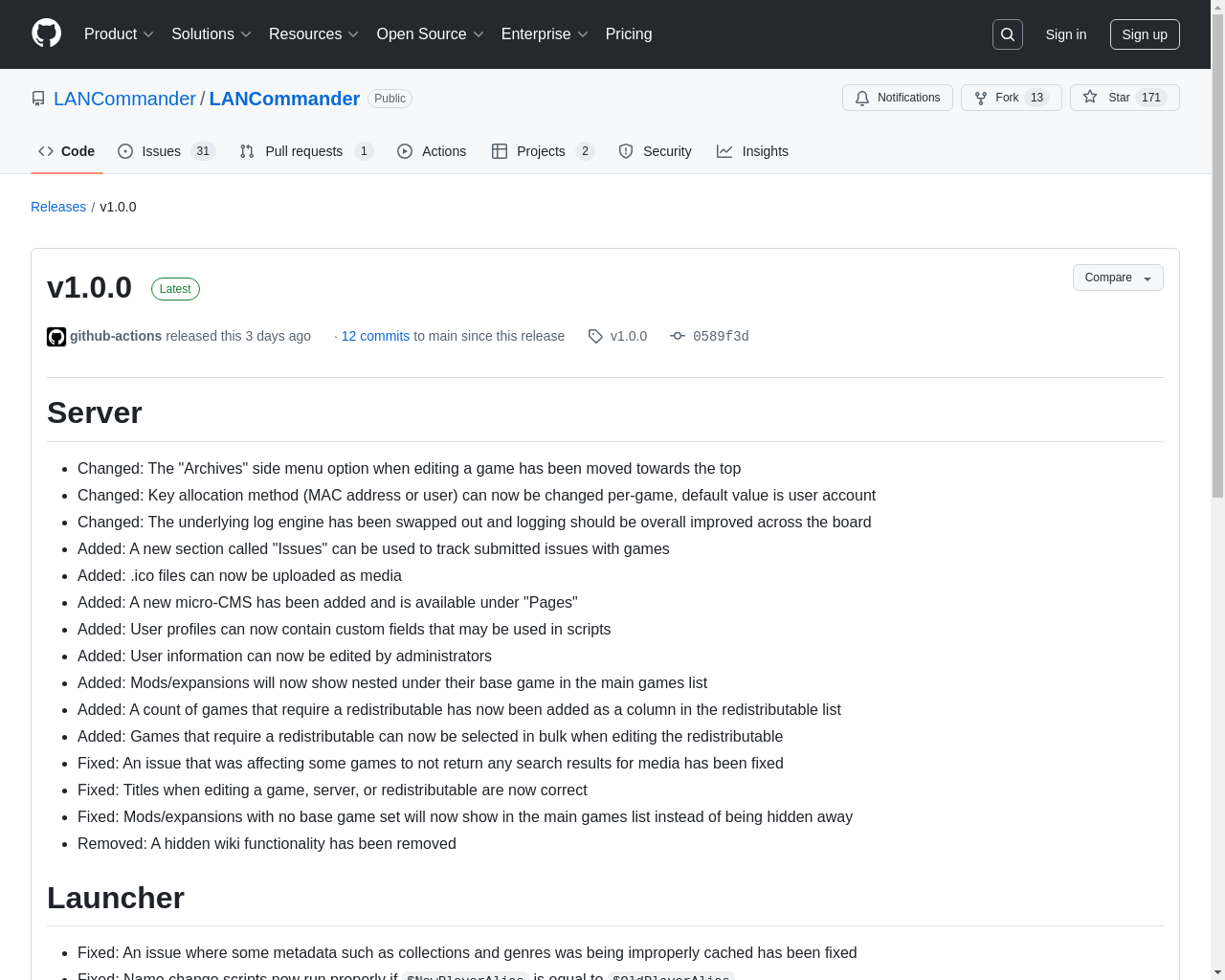
Task: Click the Launcher section heading
Action: tap(116, 898)
